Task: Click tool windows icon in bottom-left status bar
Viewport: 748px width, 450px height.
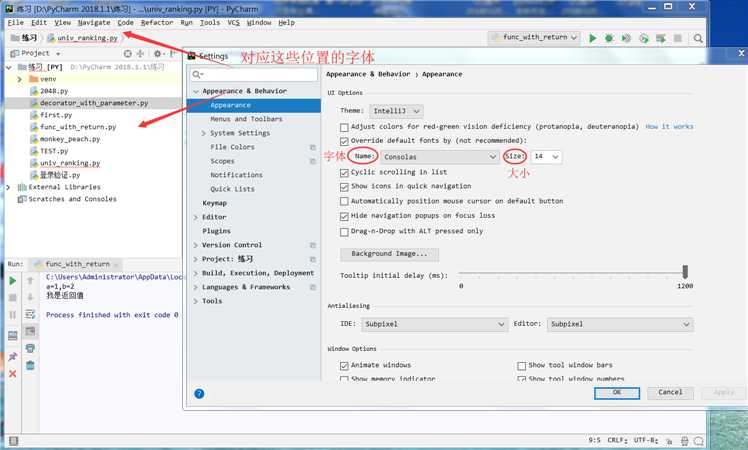Action: pos(13,441)
